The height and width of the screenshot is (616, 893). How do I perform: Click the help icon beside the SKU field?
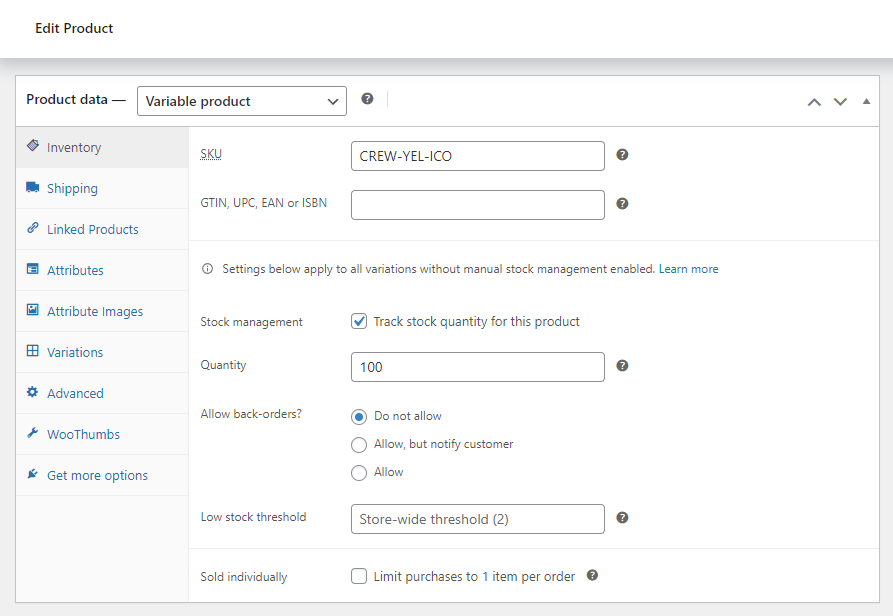(622, 155)
